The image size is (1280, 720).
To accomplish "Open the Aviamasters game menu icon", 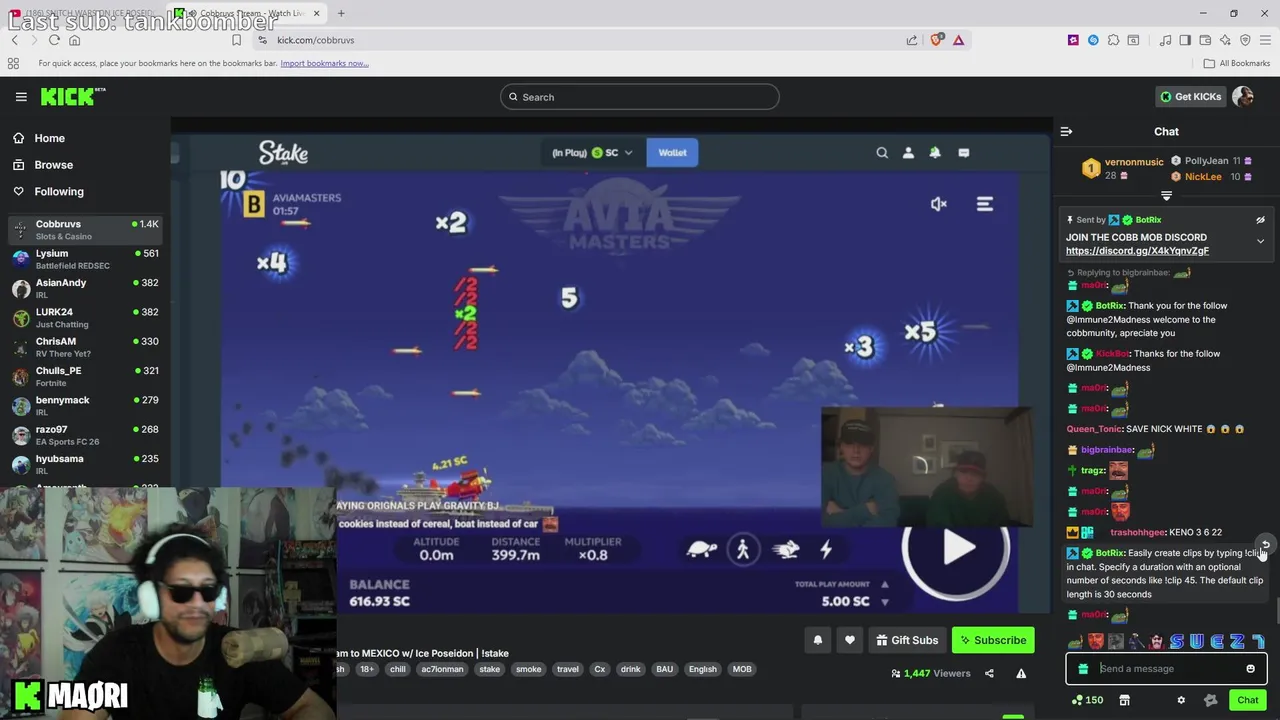I will coord(985,204).
